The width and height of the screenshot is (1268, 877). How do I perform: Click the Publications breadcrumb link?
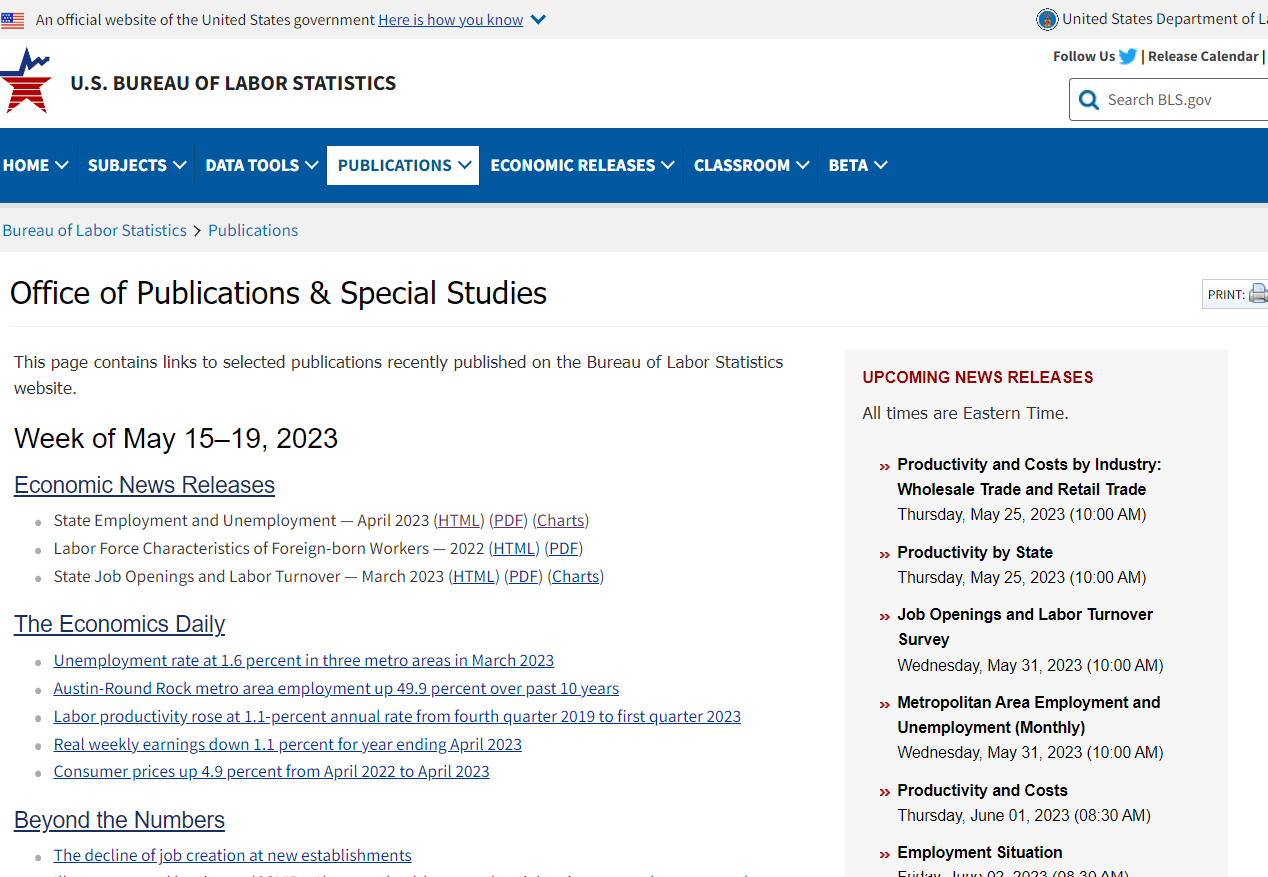[253, 230]
